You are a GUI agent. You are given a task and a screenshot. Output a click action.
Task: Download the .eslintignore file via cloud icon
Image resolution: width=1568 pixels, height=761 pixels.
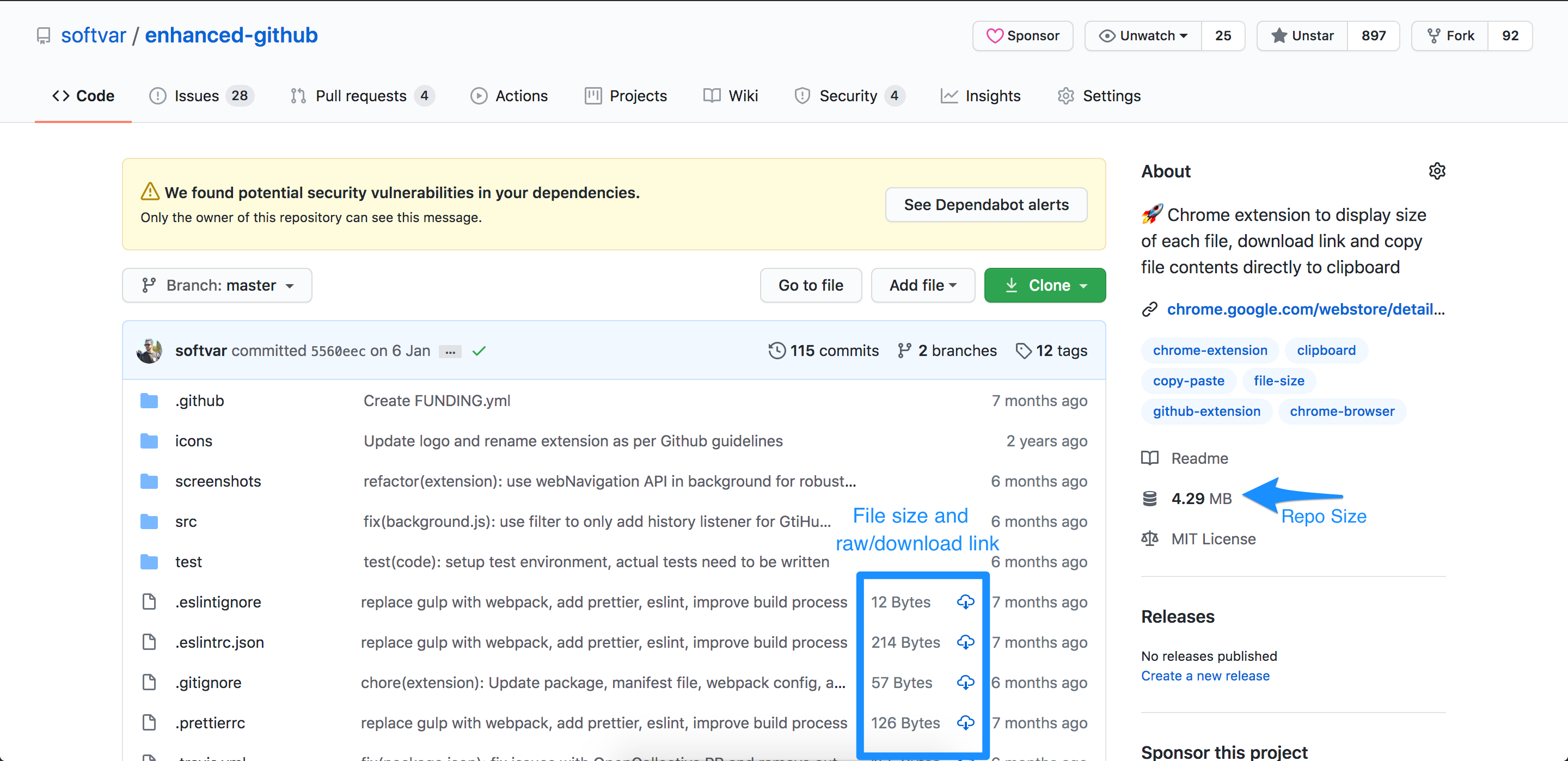point(965,602)
